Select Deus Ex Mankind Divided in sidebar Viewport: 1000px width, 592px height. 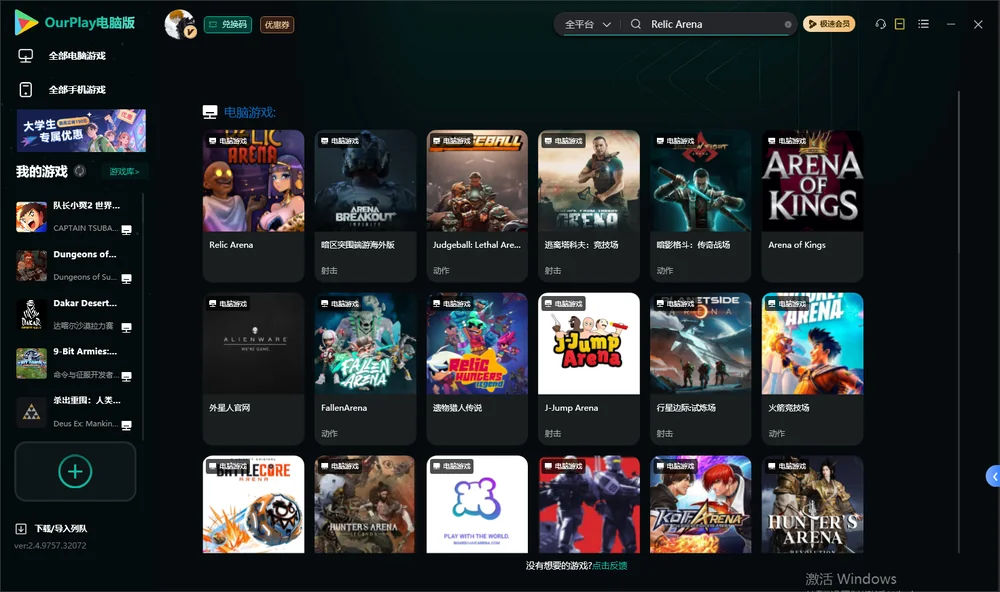click(x=75, y=412)
